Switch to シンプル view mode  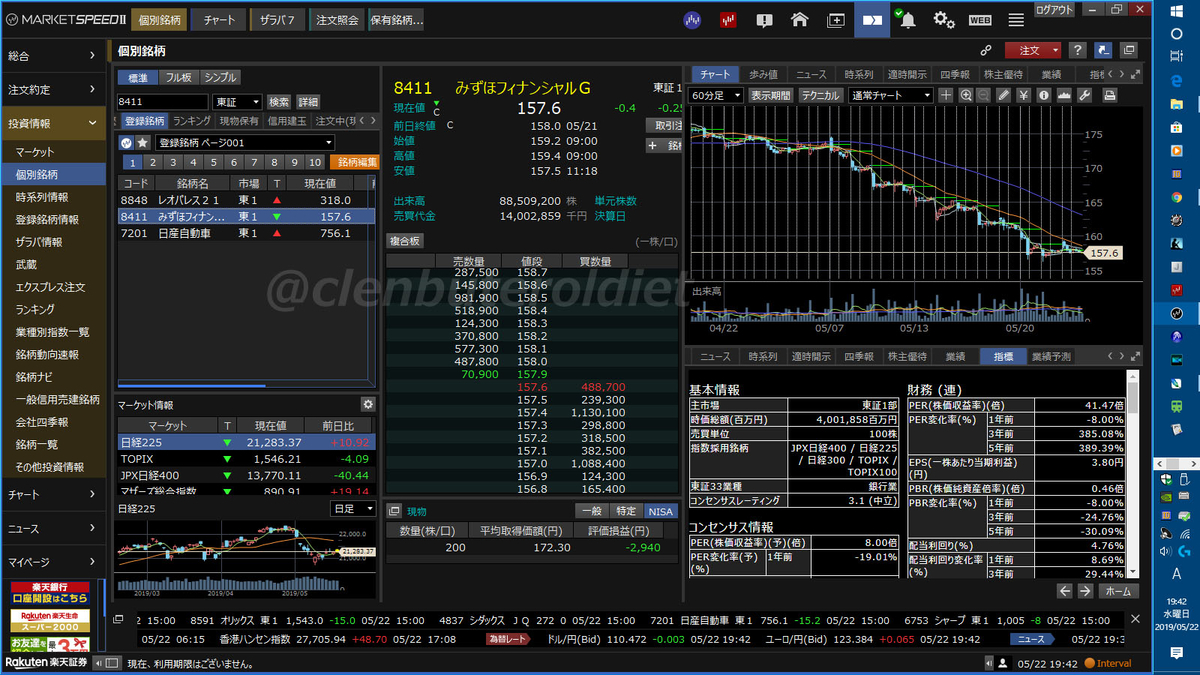(220, 78)
